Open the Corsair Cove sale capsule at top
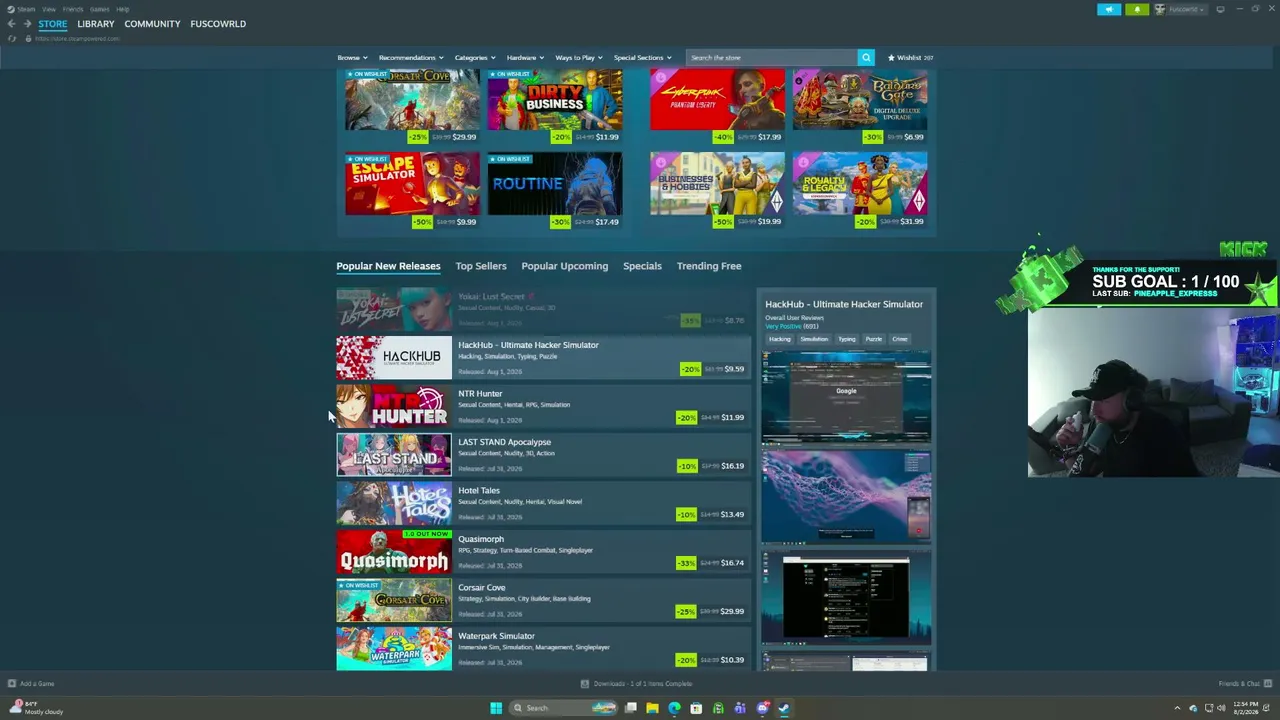 tap(412, 107)
